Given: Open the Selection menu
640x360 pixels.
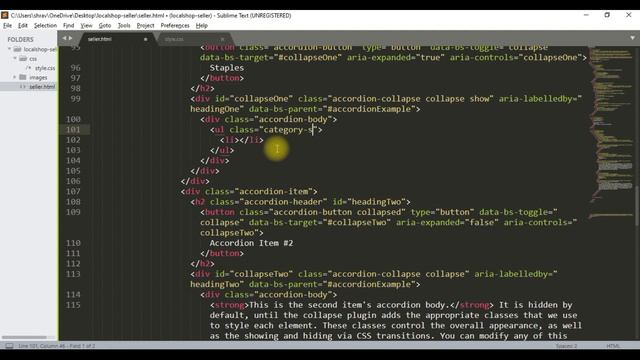Looking at the screenshot, I should pos(45,25).
